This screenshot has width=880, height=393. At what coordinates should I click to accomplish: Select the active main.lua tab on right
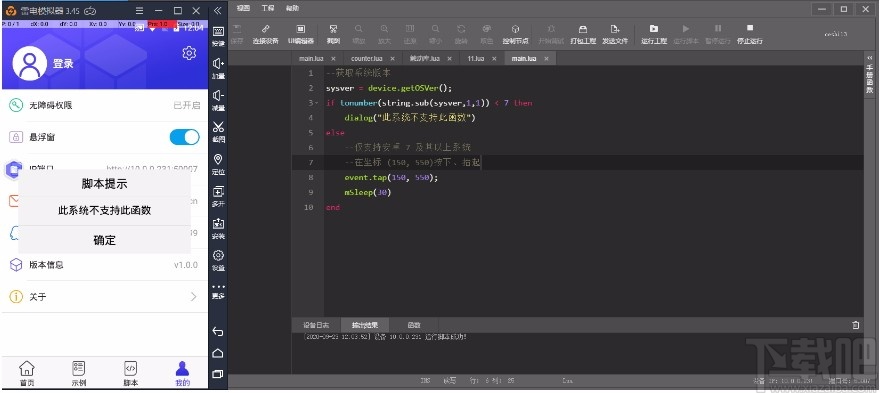(x=524, y=58)
